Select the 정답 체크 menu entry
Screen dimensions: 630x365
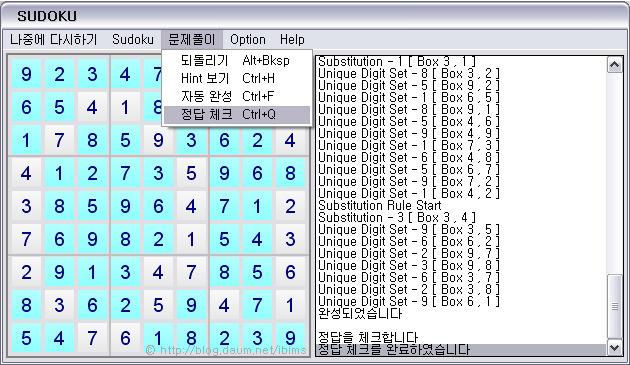coord(237,115)
